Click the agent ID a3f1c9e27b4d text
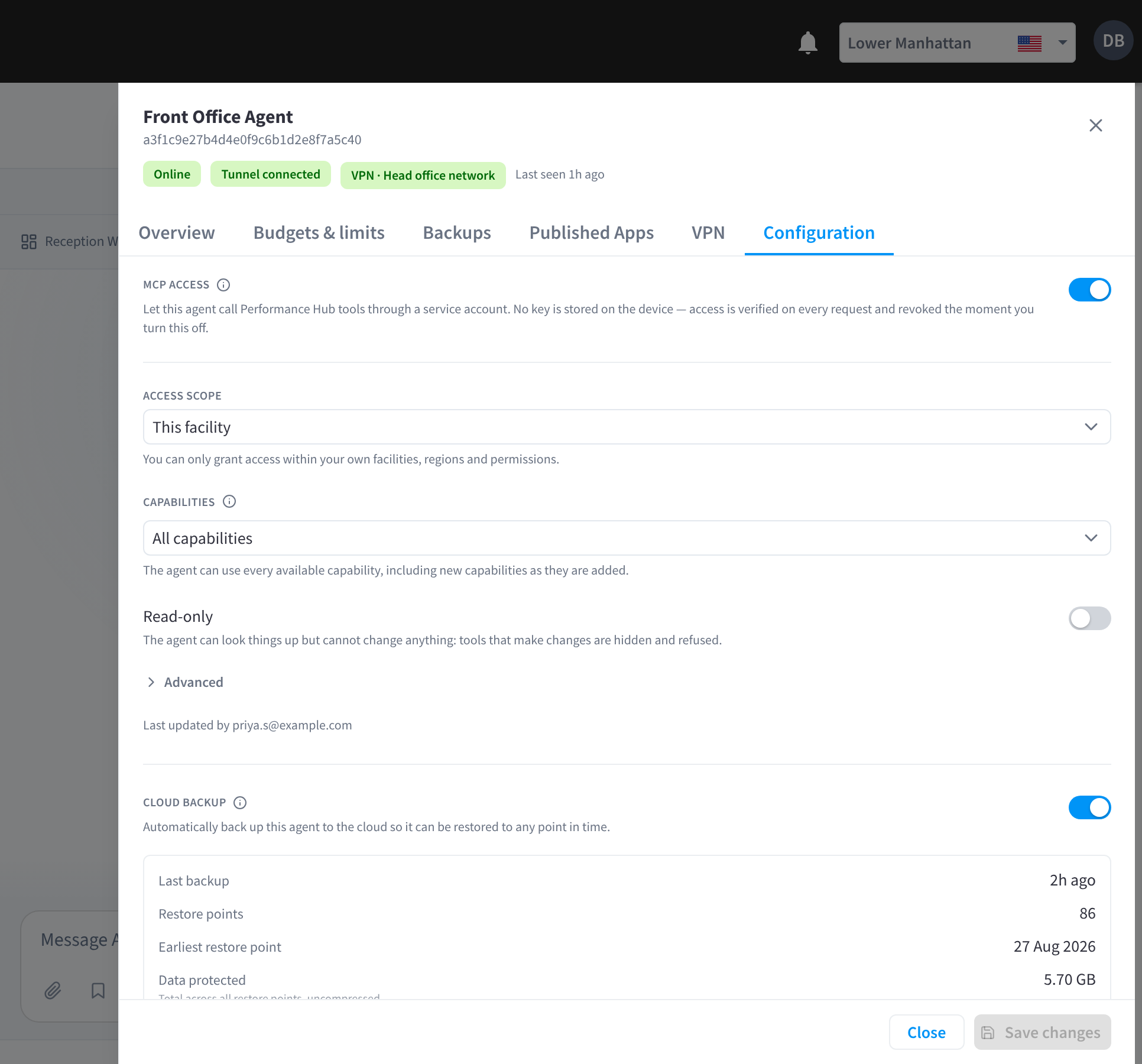The width and height of the screenshot is (1142, 1064). (x=252, y=140)
